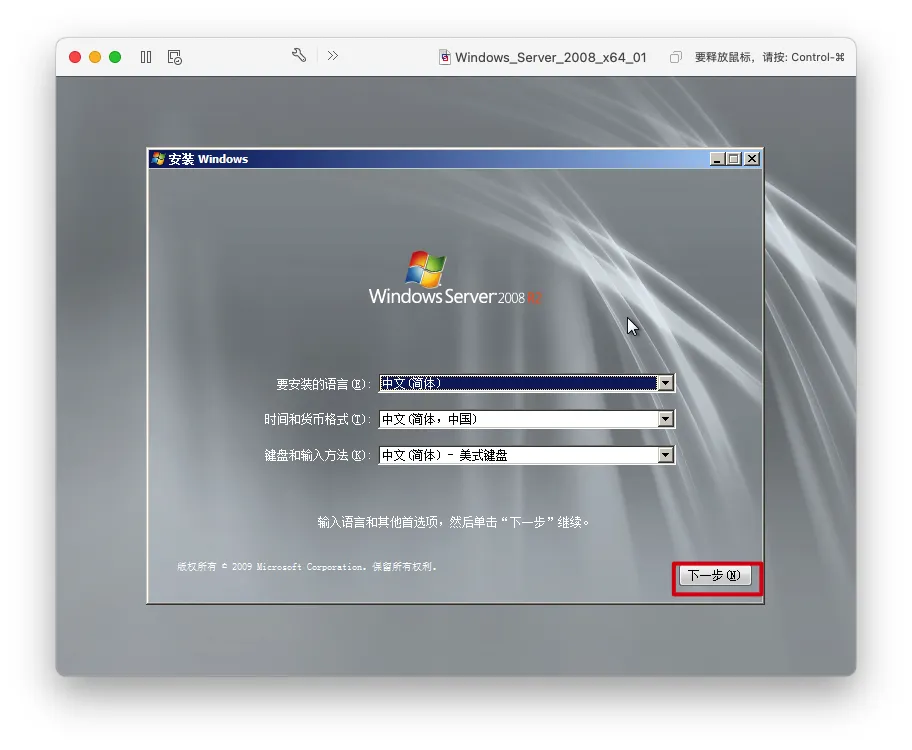Minimize the 安装 Windows dialog
This screenshot has width=912, height=750.
click(717, 159)
